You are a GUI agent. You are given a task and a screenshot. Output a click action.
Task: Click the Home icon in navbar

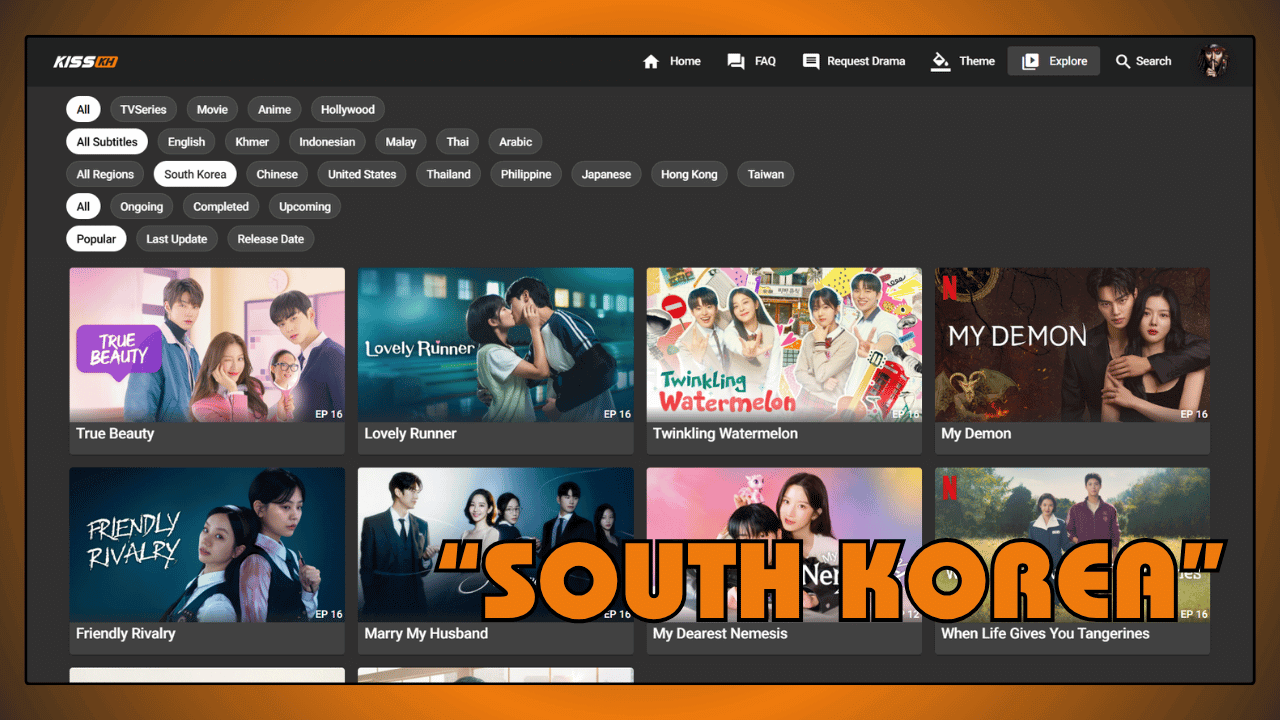point(651,61)
